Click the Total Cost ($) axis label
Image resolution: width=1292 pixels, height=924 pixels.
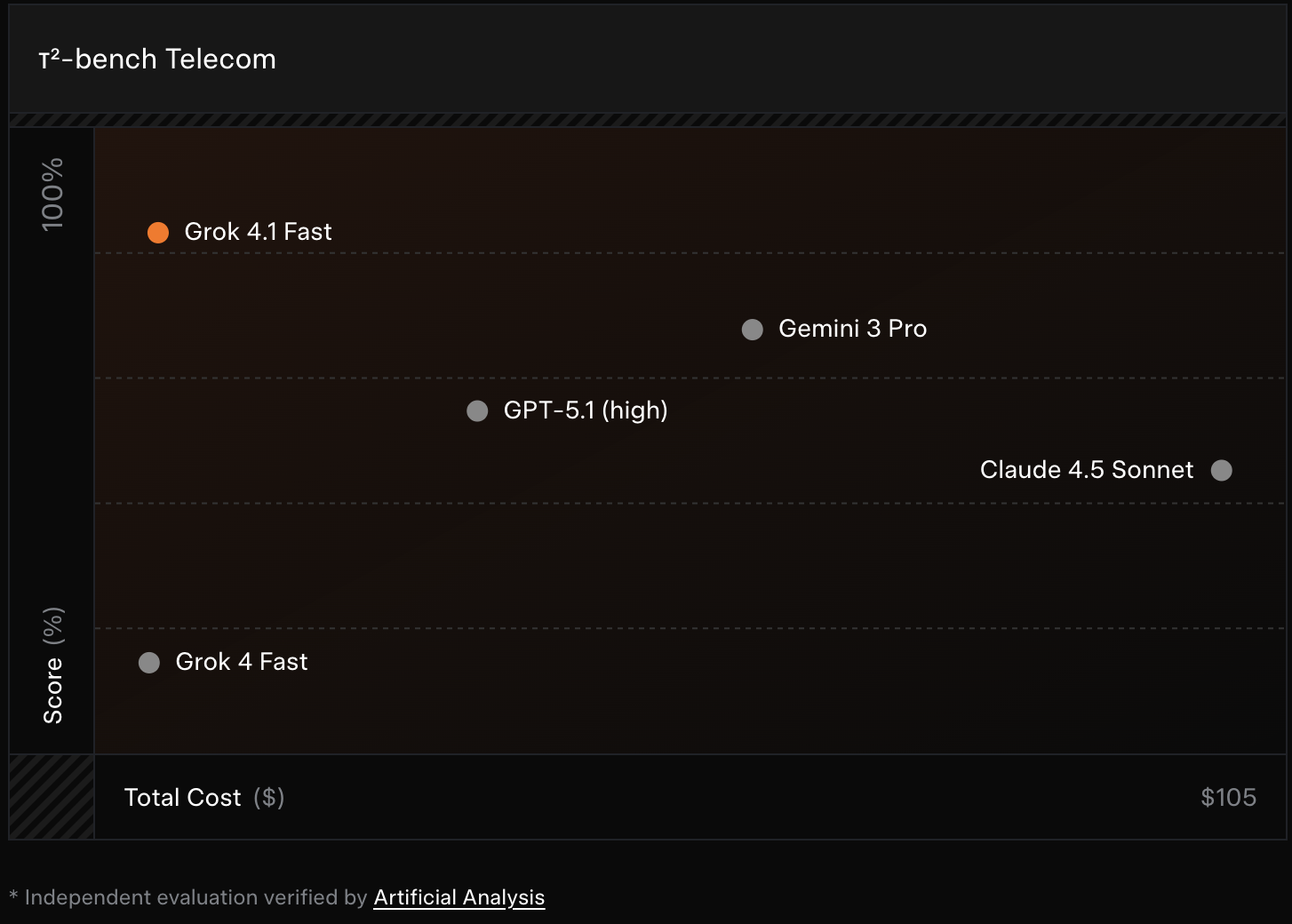pyautogui.click(x=204, y=798)
